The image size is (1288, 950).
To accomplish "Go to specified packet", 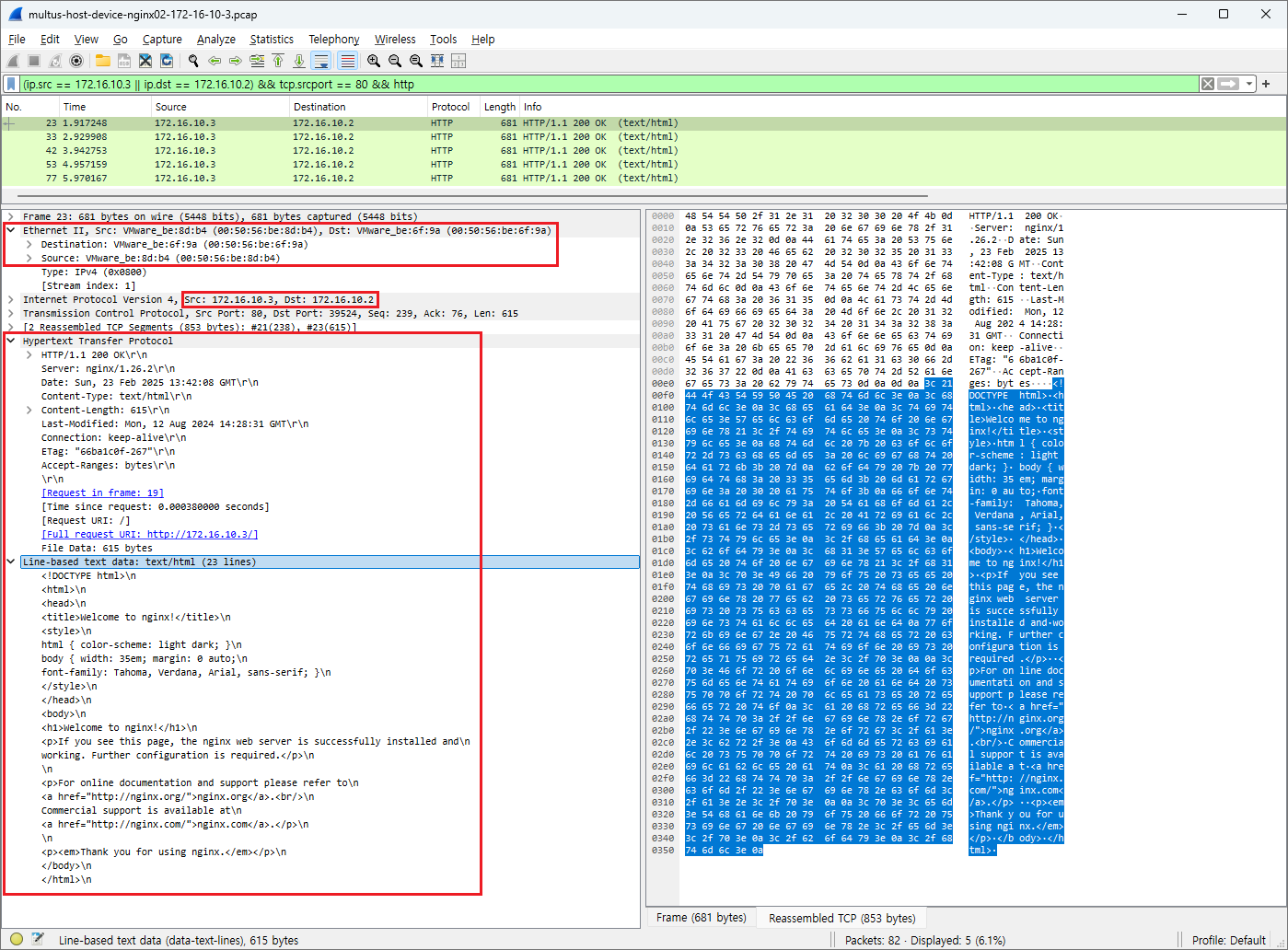I will coord(257,61).
